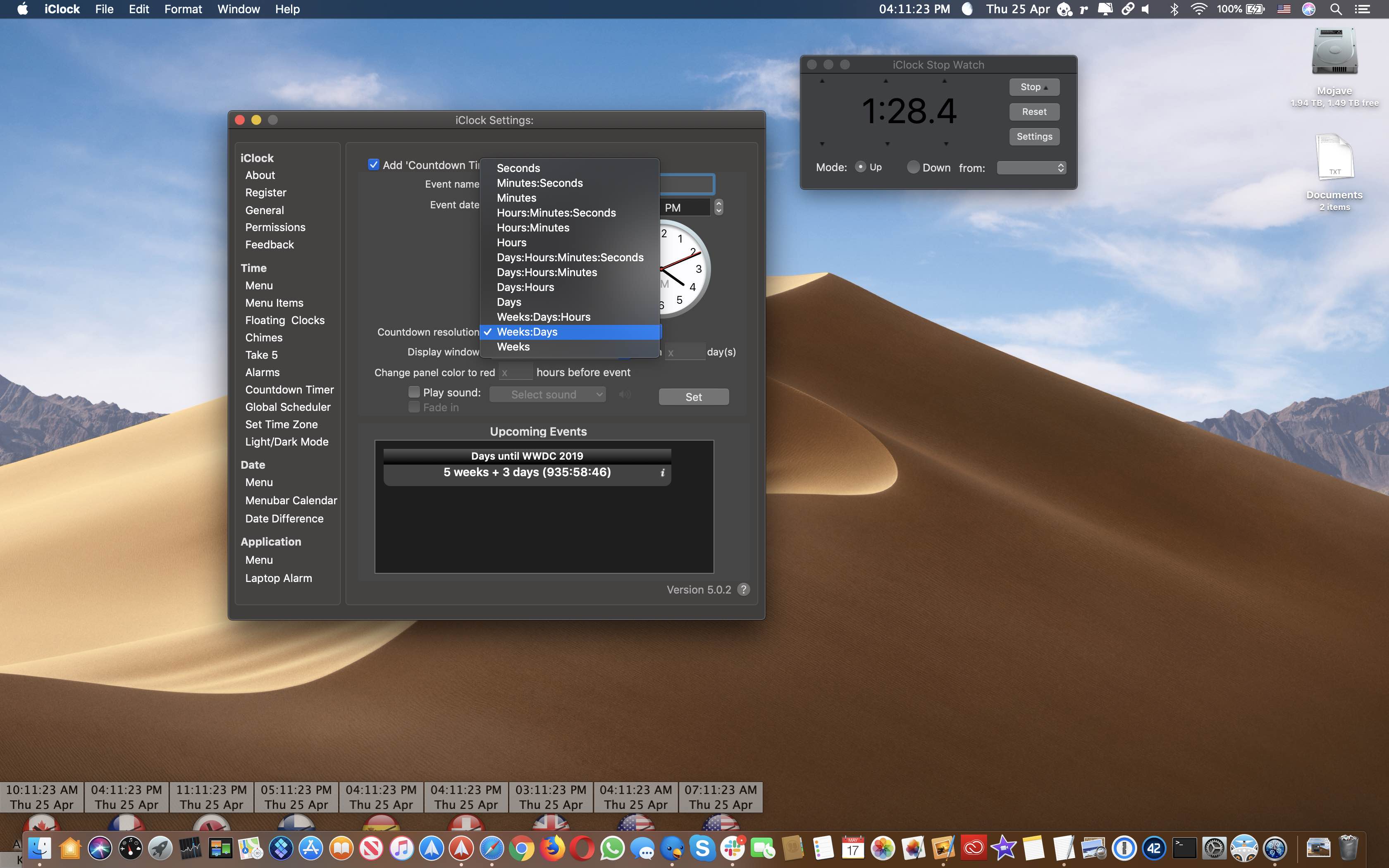This screenshot has height=868, width=1389.
Task: Select the Light/Dark Mode option
Action: [x=287, y=442]
